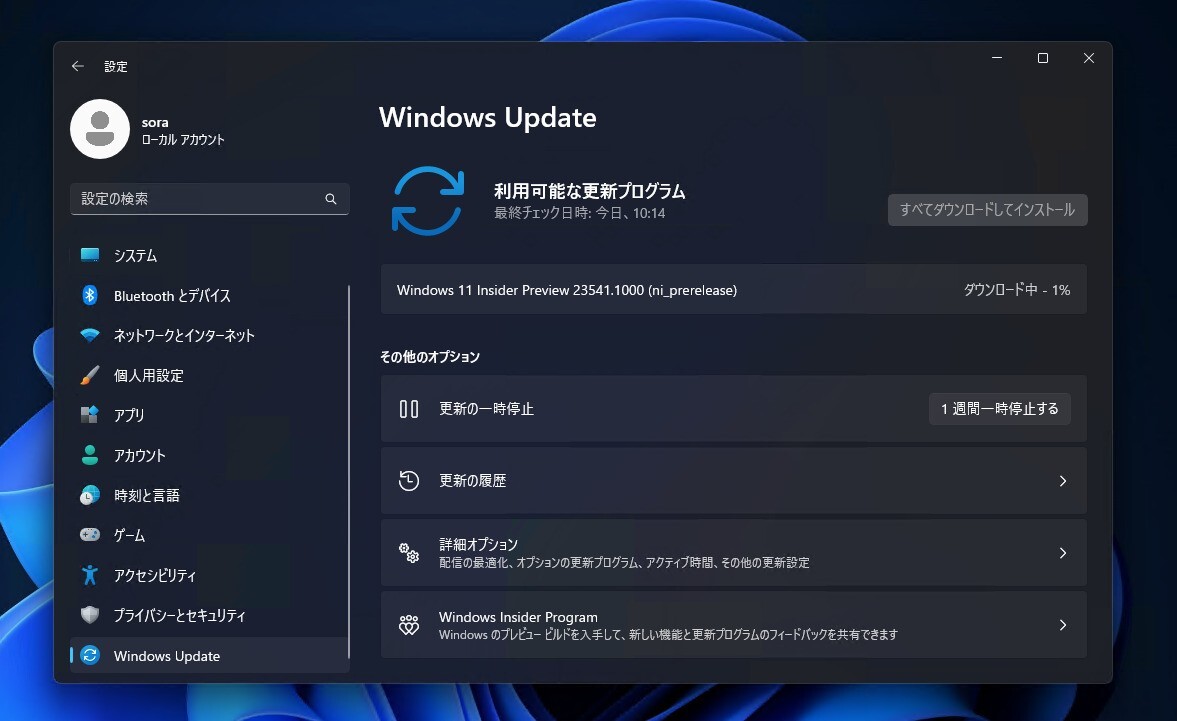Open Bluetooth とデバイス settings

tap(88, 295)
